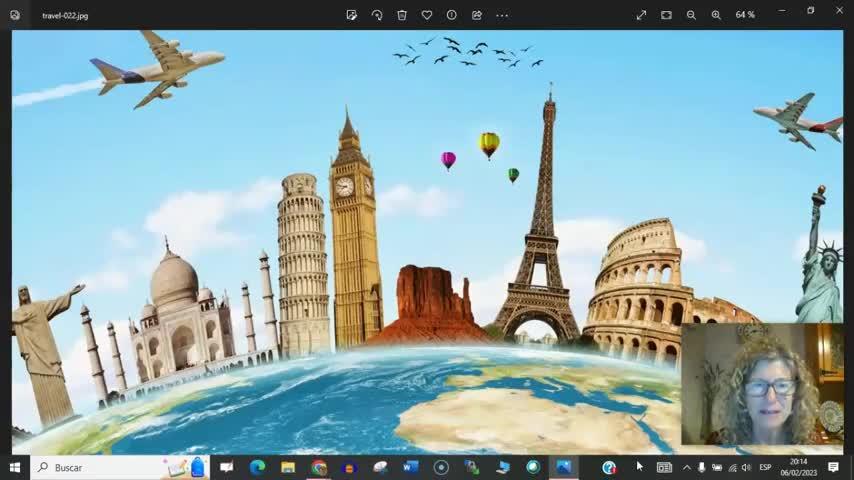Click the microphone tray icon
Screen dimensions: 854x480
pos(702,467)
